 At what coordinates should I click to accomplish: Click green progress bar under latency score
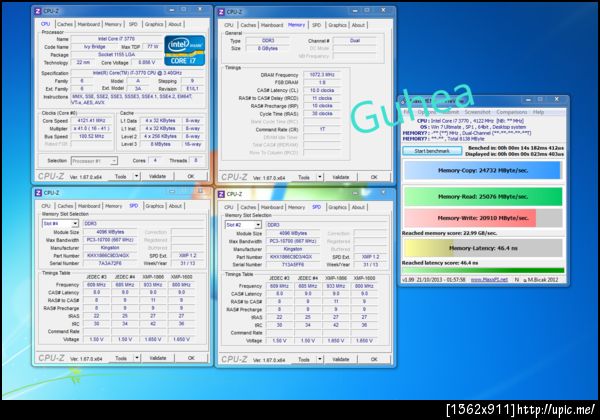pos(483,270)
